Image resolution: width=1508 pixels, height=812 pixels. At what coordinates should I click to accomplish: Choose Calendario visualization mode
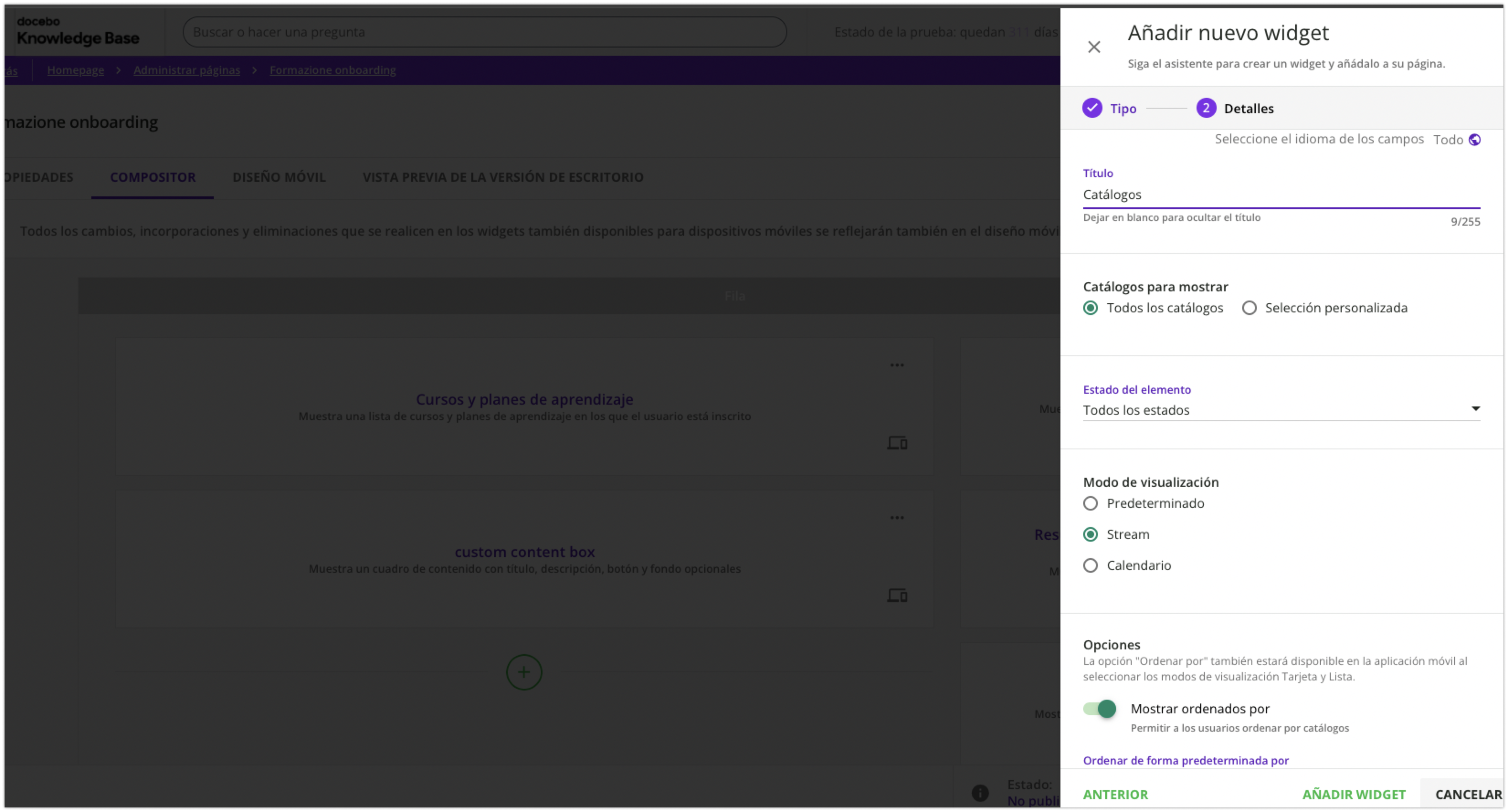(x=1090, y=565)
